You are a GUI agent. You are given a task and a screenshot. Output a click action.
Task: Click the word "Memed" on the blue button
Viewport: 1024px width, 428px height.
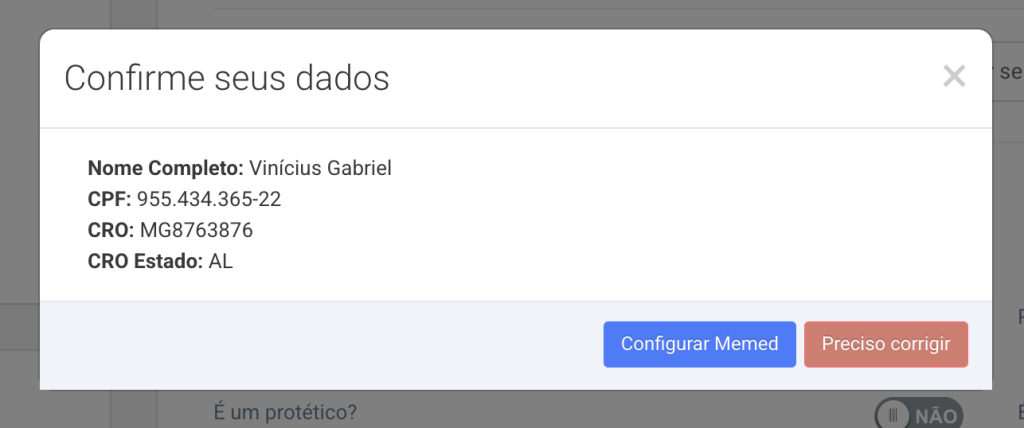click(x=746, y=344)
